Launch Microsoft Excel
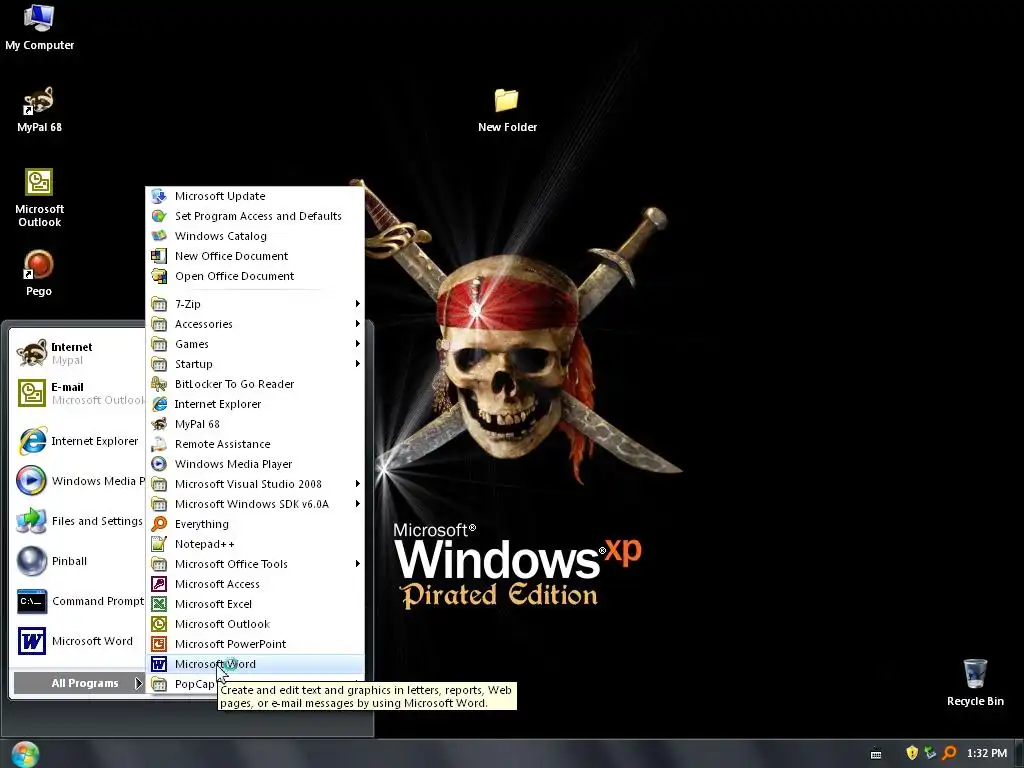Image resolution: width=1024 pixels, height=768 pixels. click(x=255, y=604)
